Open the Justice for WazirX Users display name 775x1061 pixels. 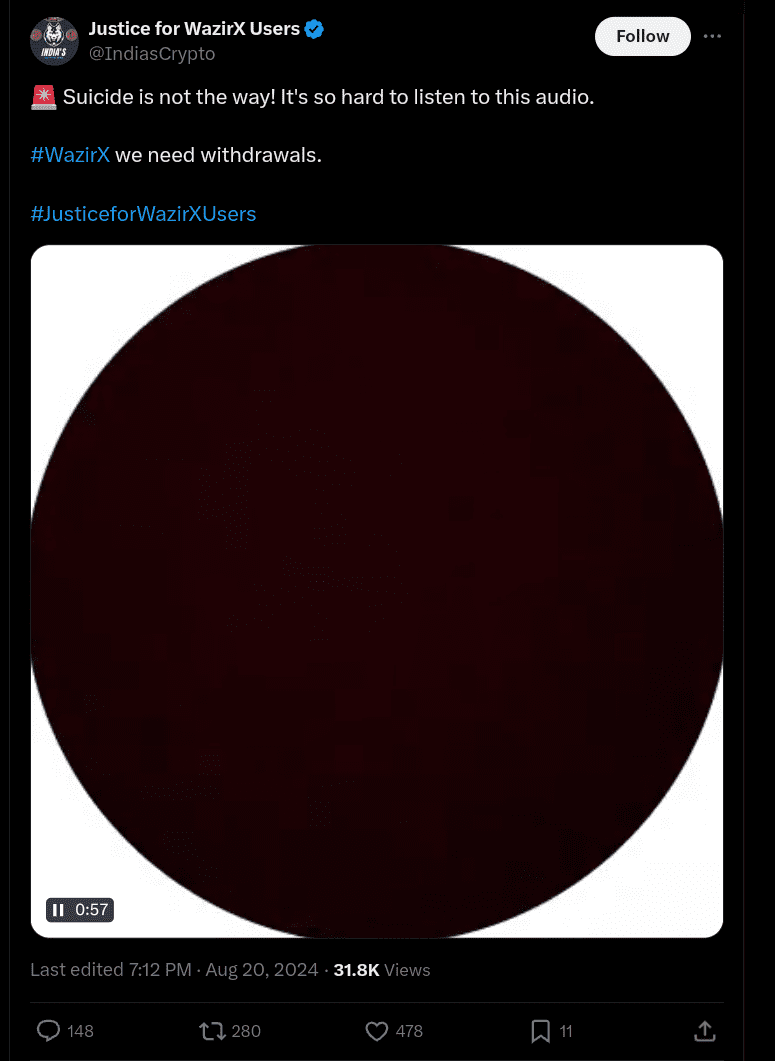coord(194,29)
